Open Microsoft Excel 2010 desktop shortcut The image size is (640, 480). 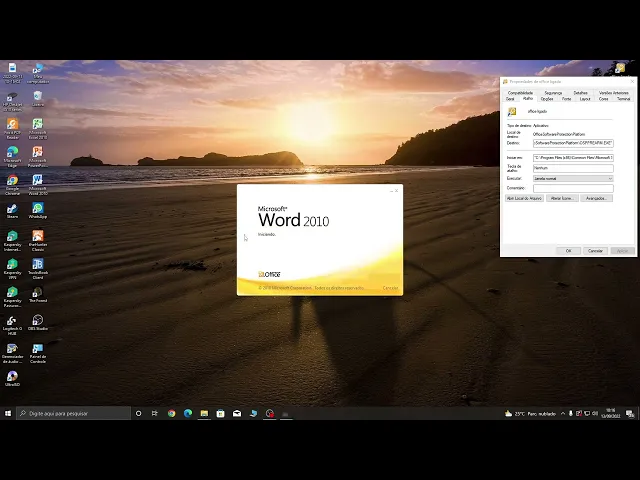coord(38,129)
